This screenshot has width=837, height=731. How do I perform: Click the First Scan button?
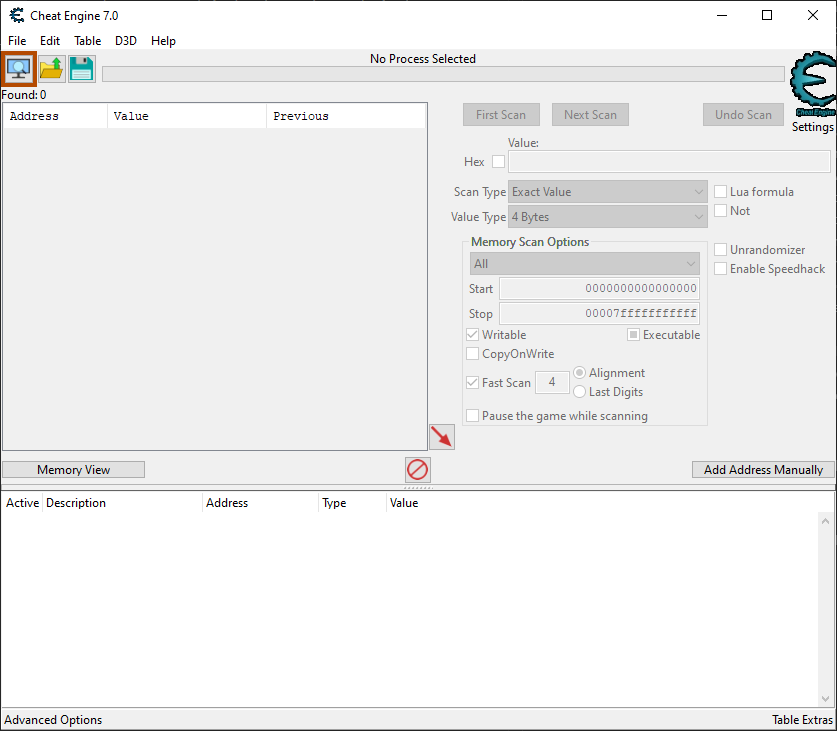(x=501, y=115)
